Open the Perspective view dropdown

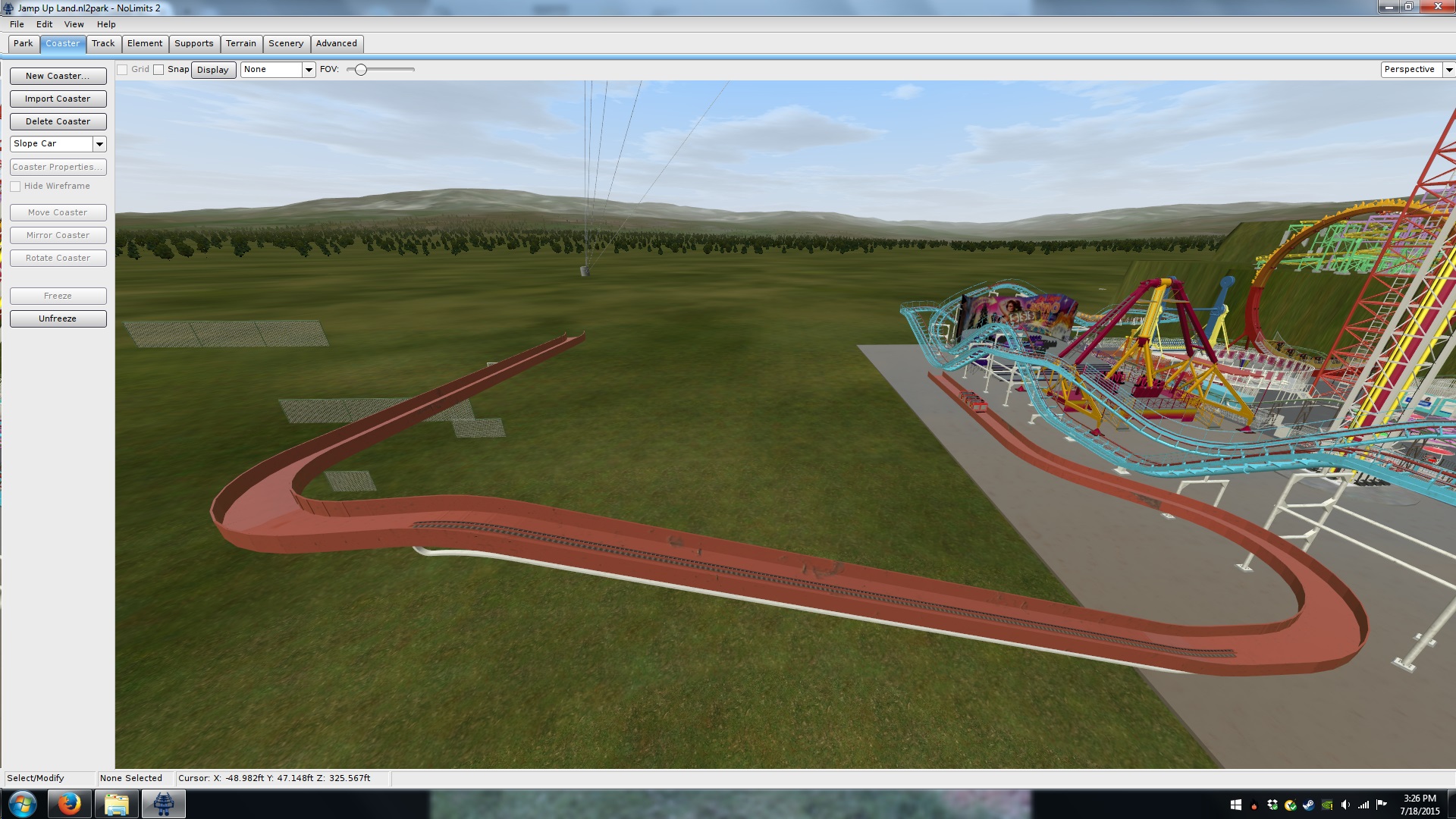coord(1448,70)
